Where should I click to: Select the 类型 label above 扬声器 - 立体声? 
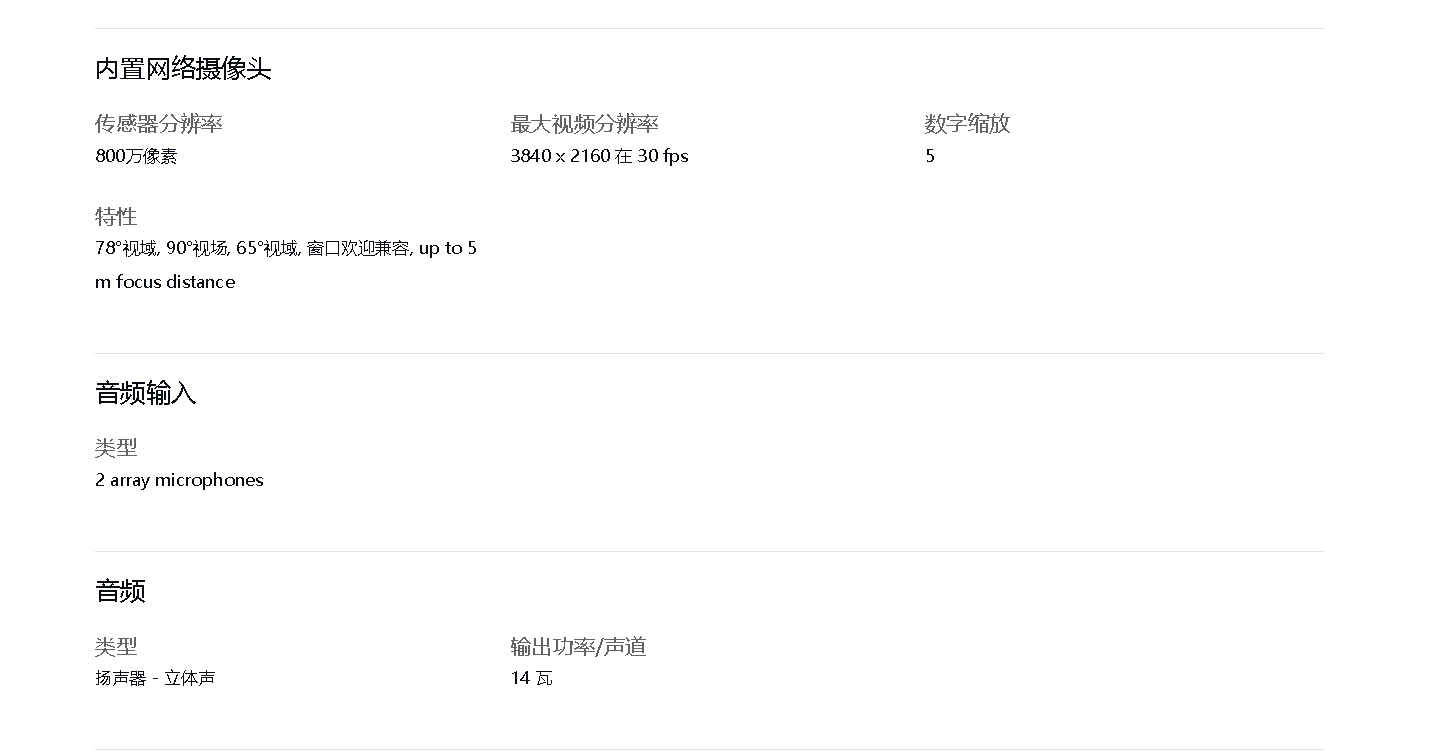pos(116,646)
